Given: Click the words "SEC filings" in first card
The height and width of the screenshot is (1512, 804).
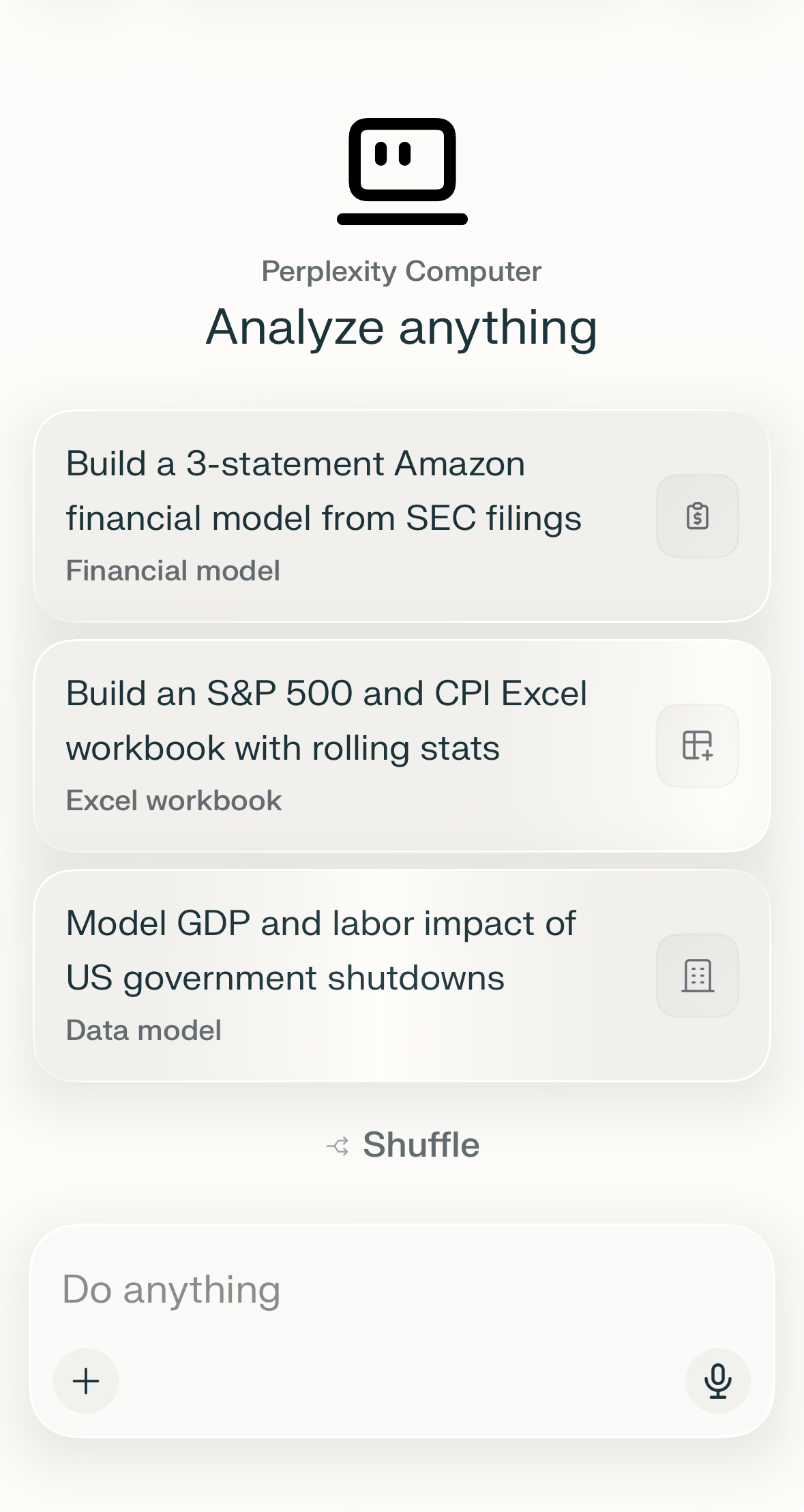Looking at the screenshot, I should tap(494, 518).
